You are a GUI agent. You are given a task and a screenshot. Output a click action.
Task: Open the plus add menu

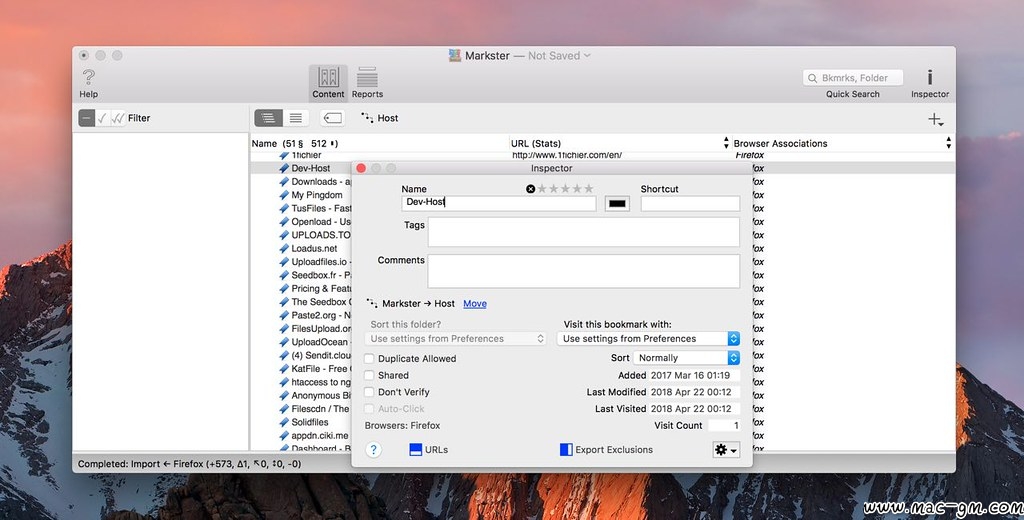[935, 119]
